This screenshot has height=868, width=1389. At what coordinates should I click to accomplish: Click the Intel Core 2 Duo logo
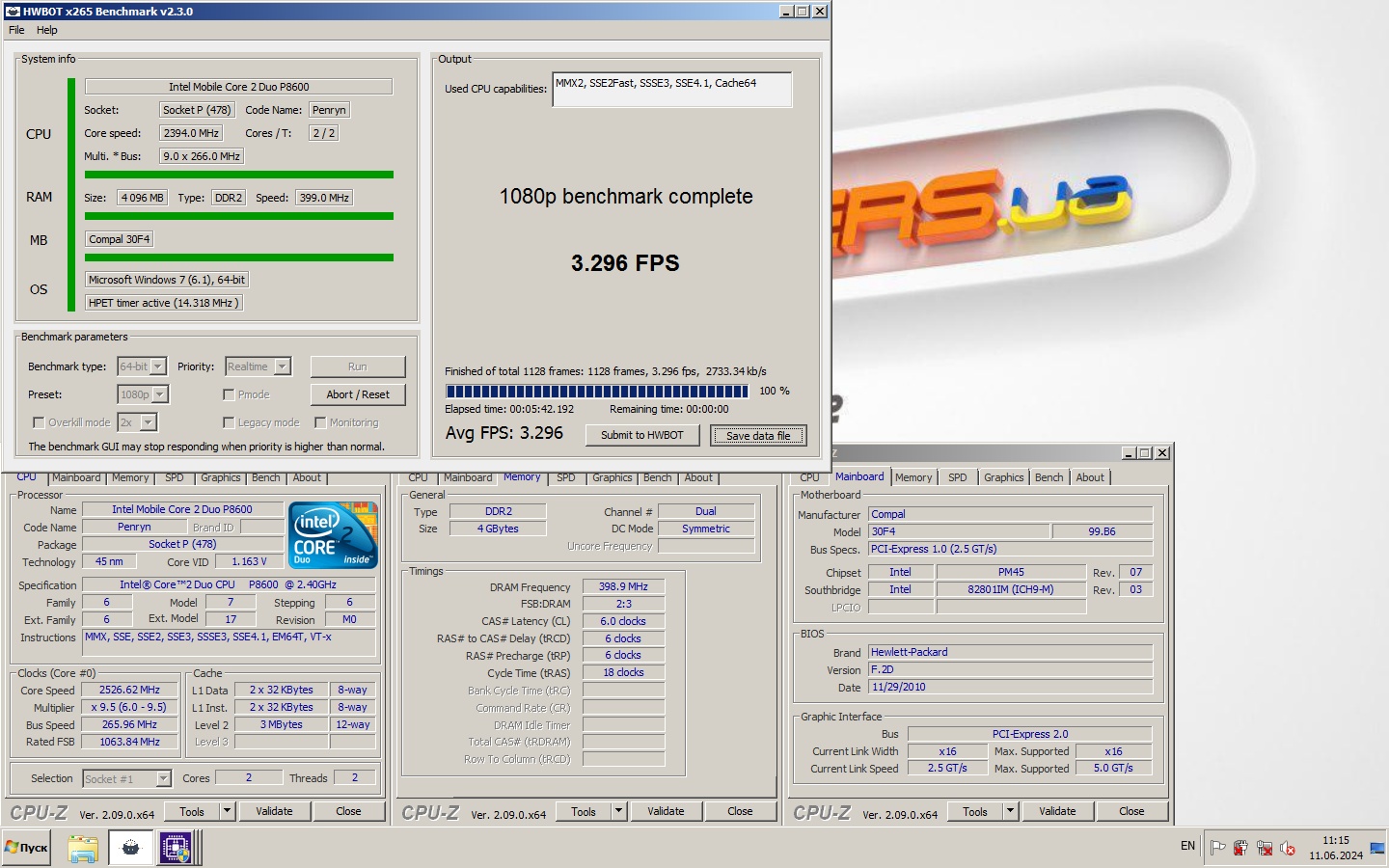click(x=334, y=534)
